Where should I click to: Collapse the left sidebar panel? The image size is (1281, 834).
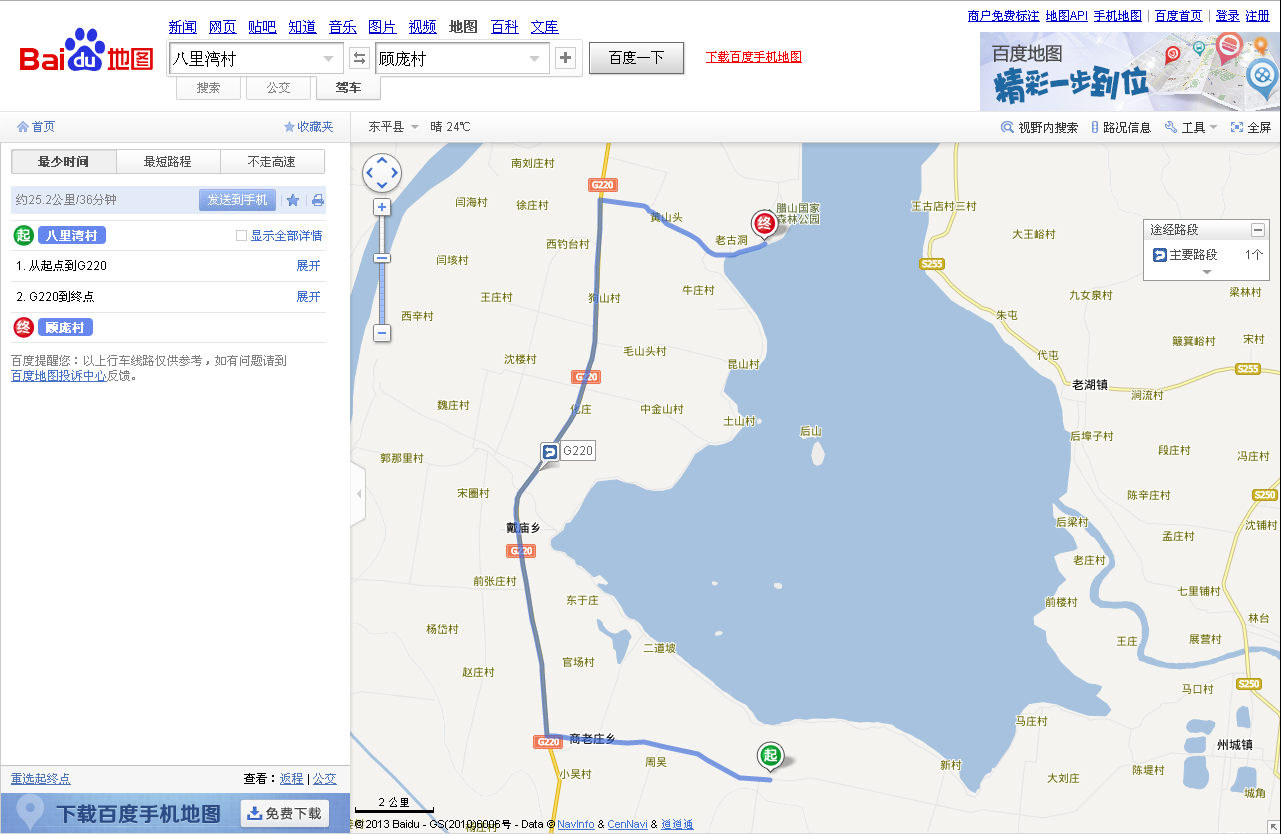(358, 494)
